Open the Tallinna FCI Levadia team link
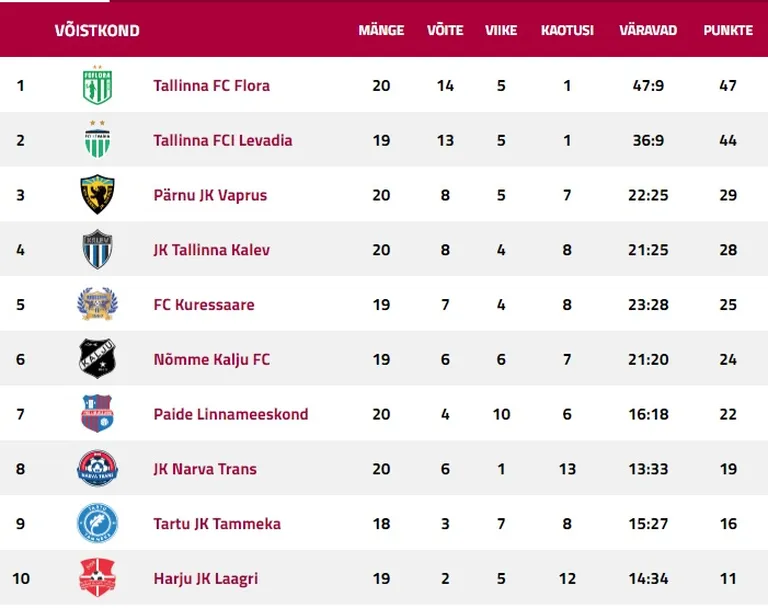 point(223,141)
